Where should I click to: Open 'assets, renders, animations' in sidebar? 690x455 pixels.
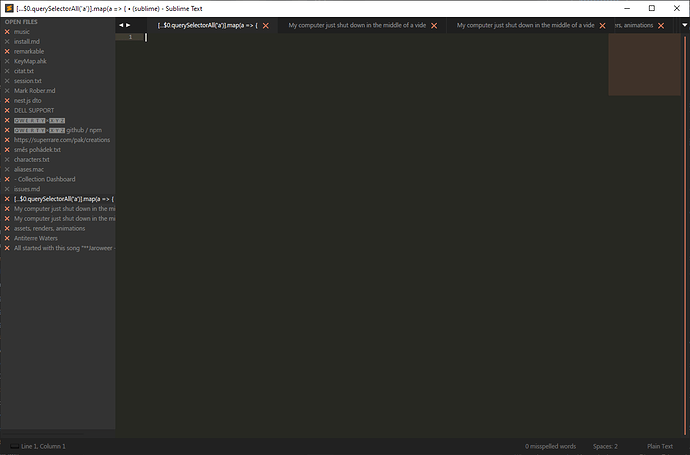tap(49, 228)
